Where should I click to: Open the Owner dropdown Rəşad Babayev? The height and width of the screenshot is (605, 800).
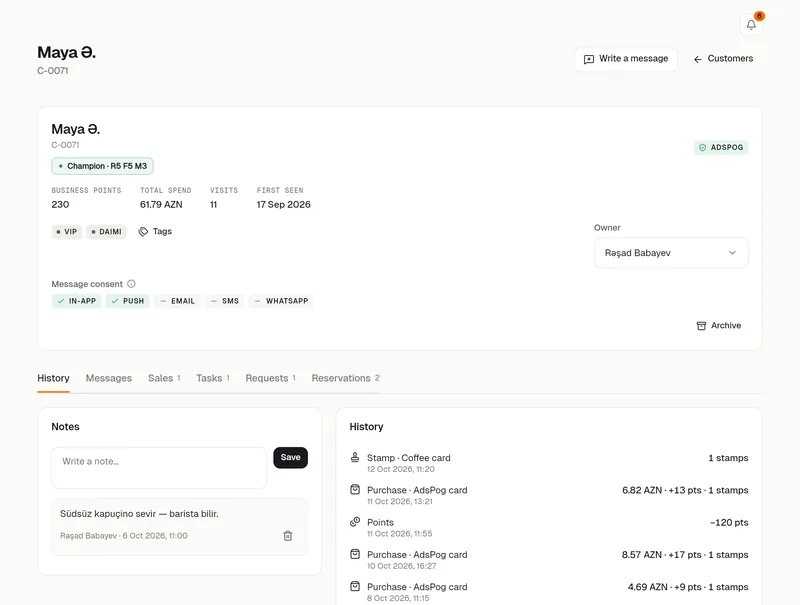point(671,253)
